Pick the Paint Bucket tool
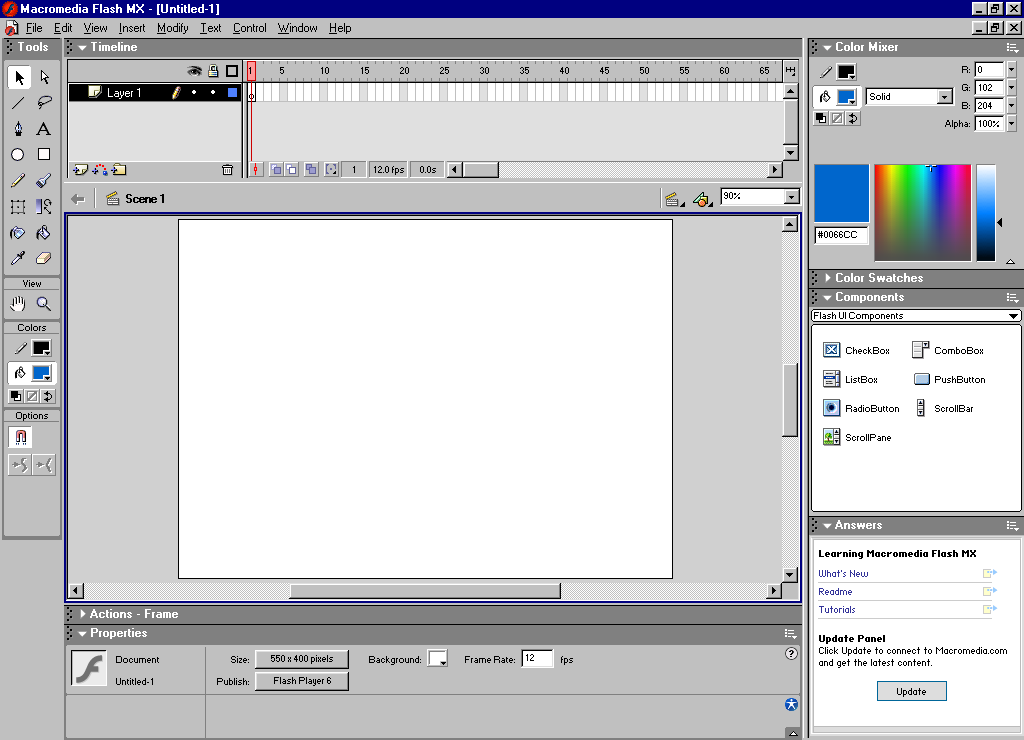This screenshot has width=1024, height=740. point(44,233)
